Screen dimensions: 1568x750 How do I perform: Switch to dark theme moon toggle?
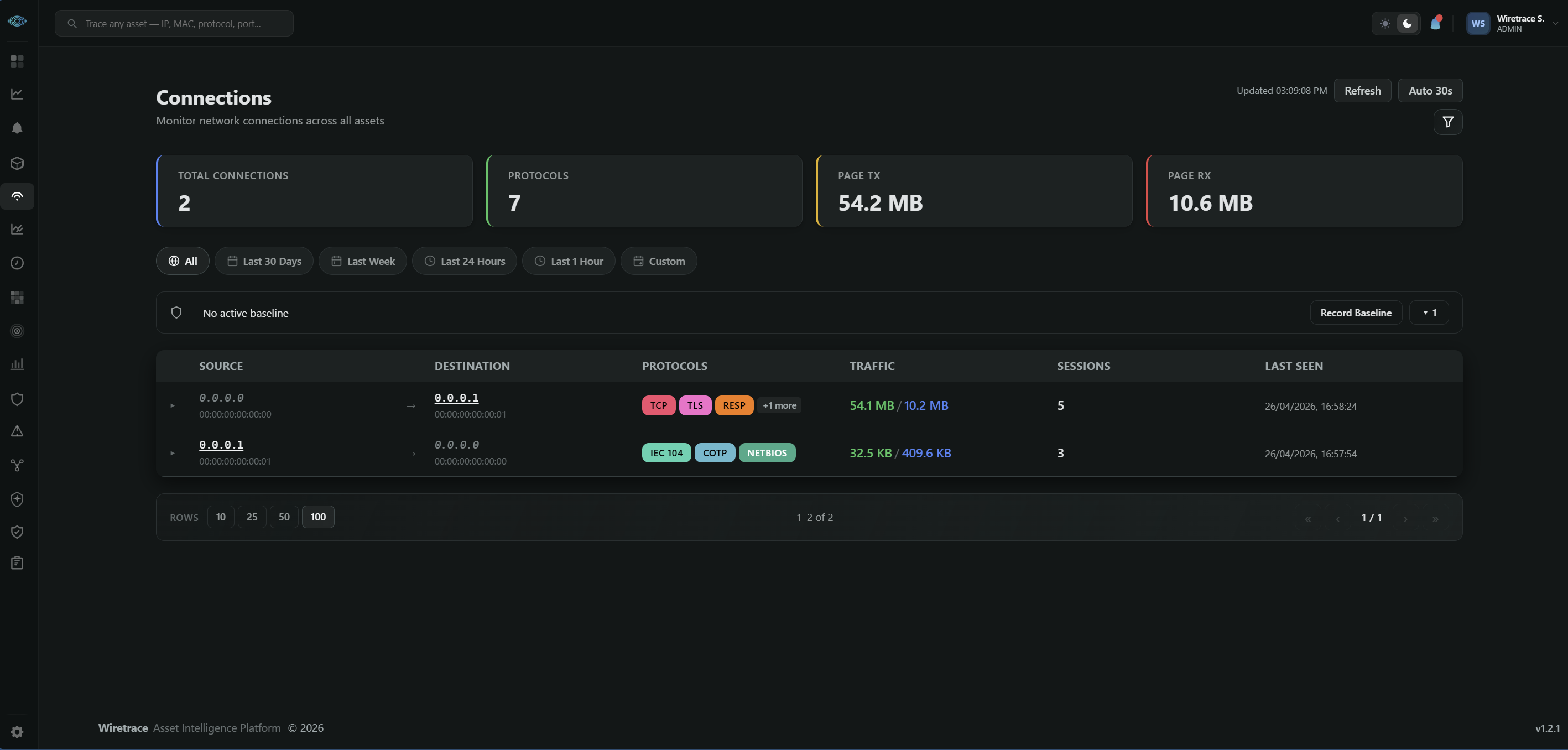pos(1407,23)
